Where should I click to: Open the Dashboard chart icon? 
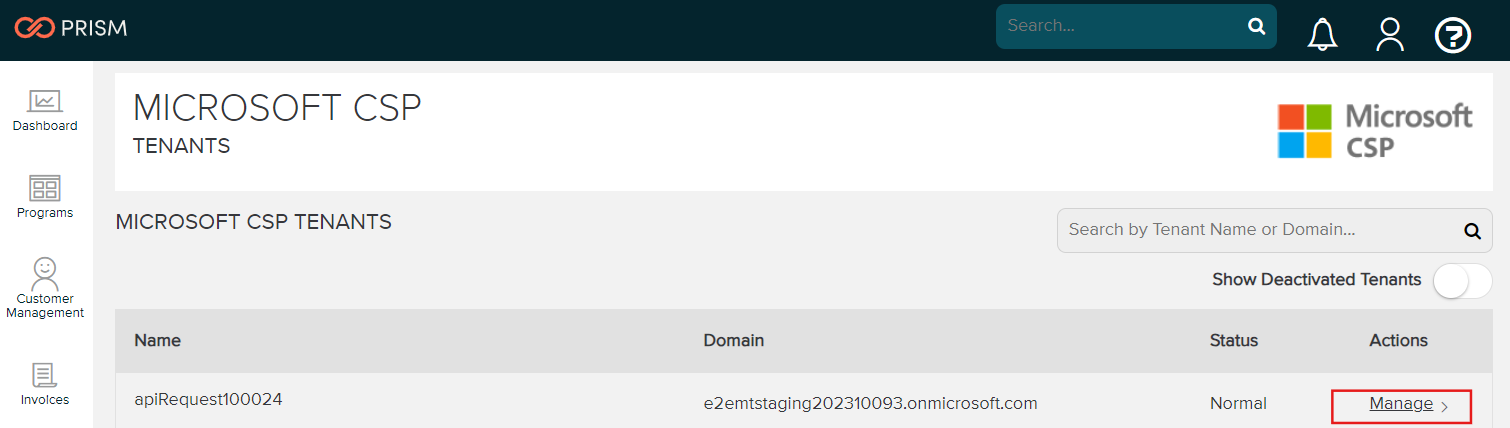tap(45, 101)
